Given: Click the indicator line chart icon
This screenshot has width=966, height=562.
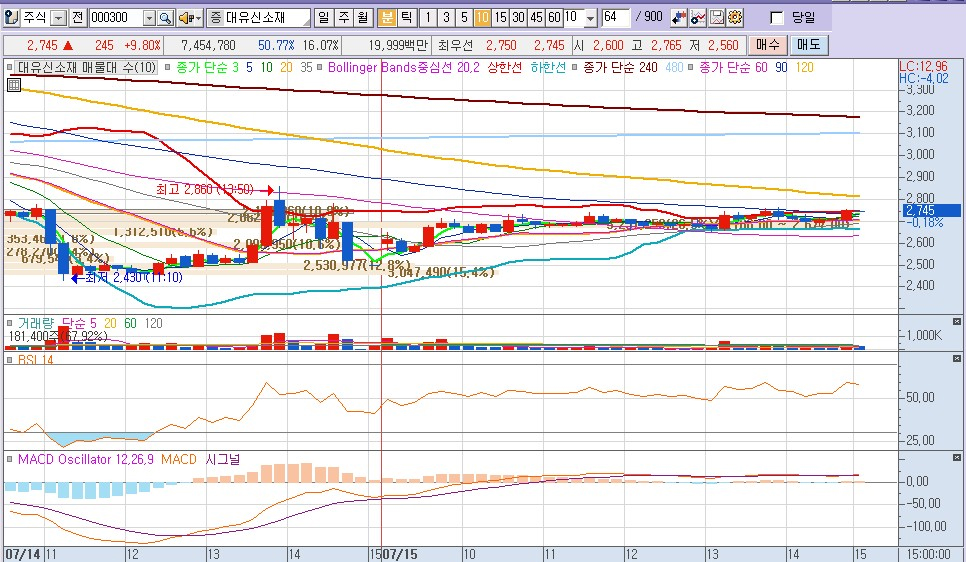Looking at the screenshot, I should pyautogui.click(x=699, y=18).
